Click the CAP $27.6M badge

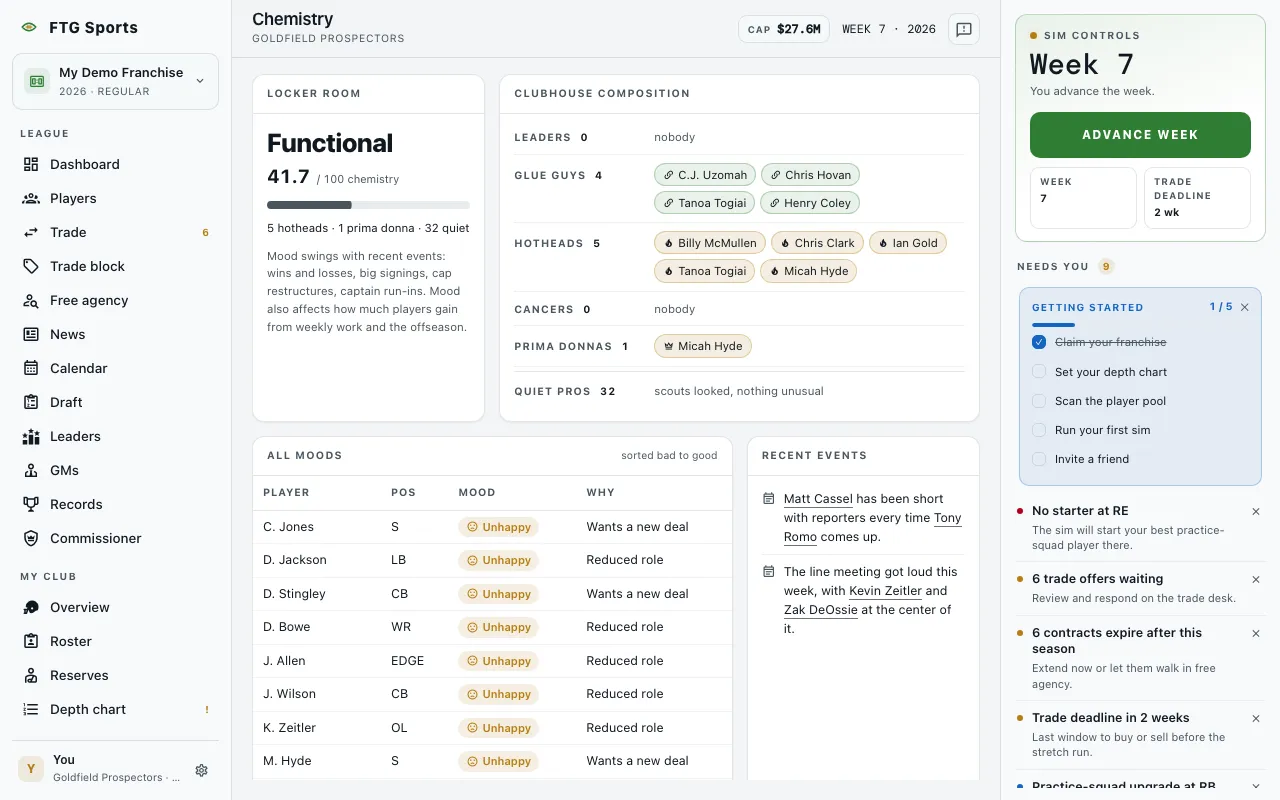785,29
